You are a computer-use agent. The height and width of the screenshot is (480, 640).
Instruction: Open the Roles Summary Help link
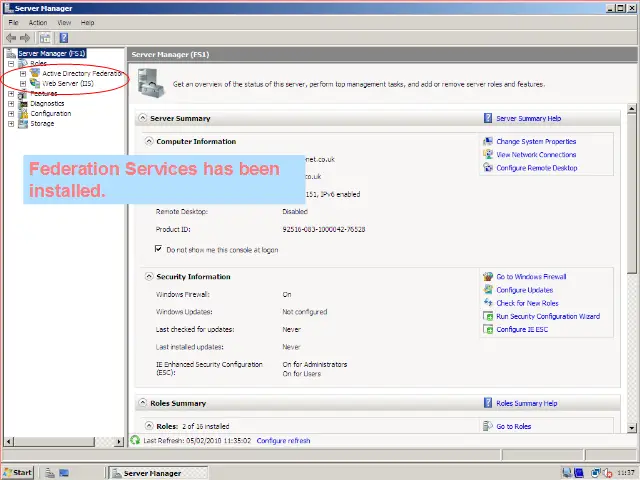tap(527, 403)
